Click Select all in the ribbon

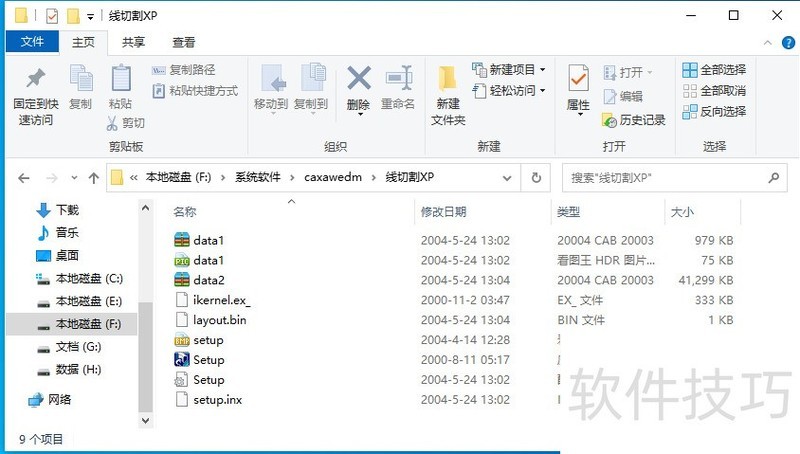pyautogui.click(x=714, y=70)
